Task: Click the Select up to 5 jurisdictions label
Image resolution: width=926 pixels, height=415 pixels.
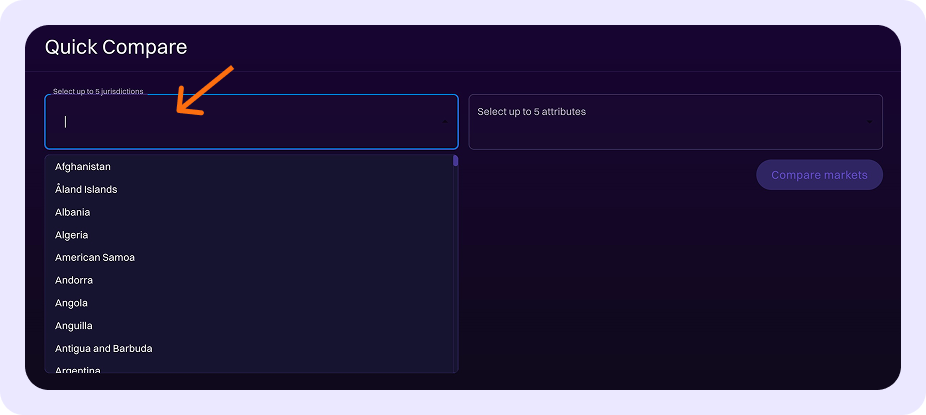Action: (98, 92)
